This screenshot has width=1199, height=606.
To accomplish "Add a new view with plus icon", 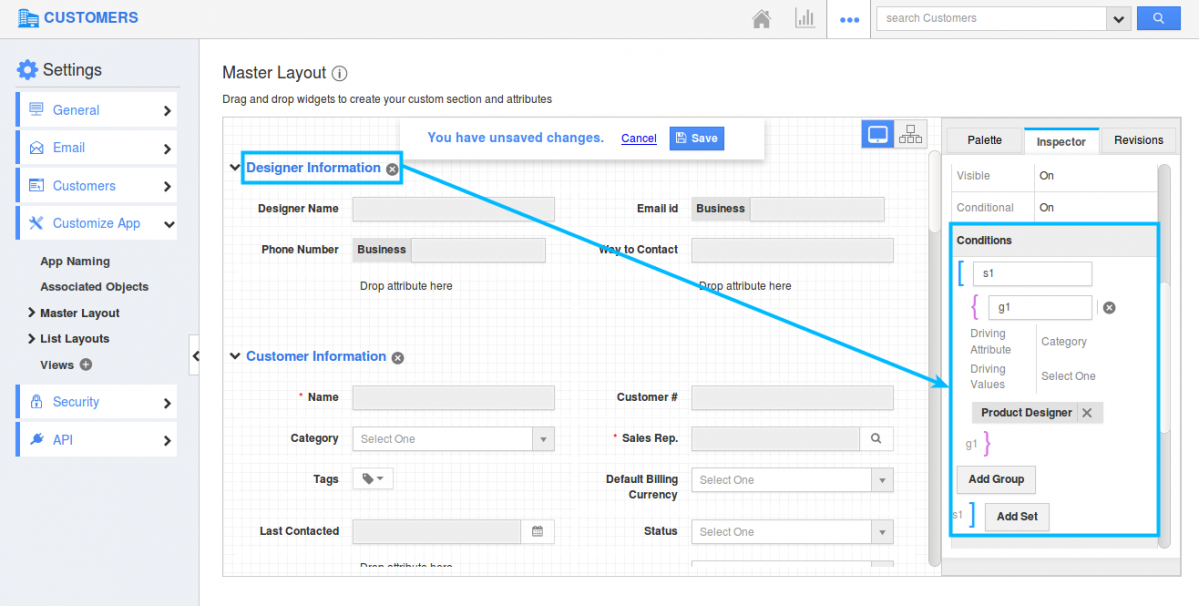I will [86, 365].
